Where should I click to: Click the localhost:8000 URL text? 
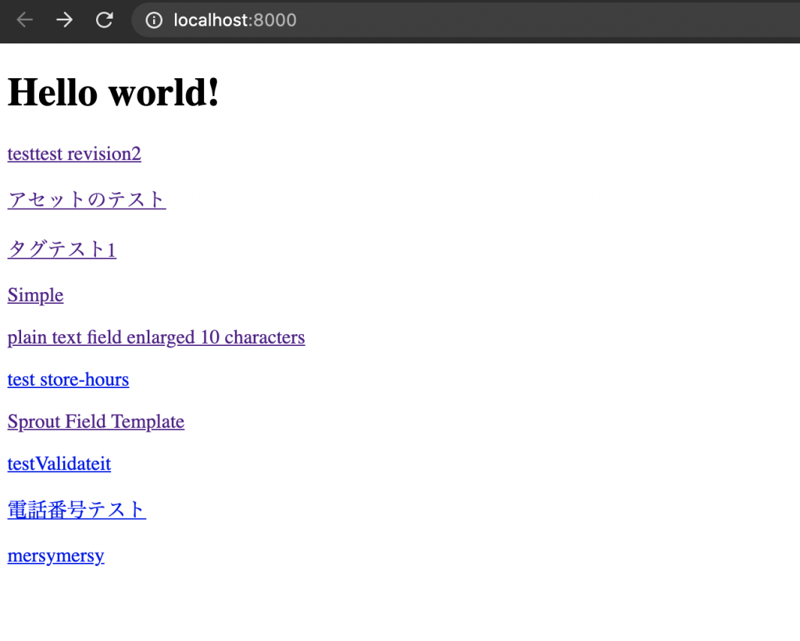(234, 20)
